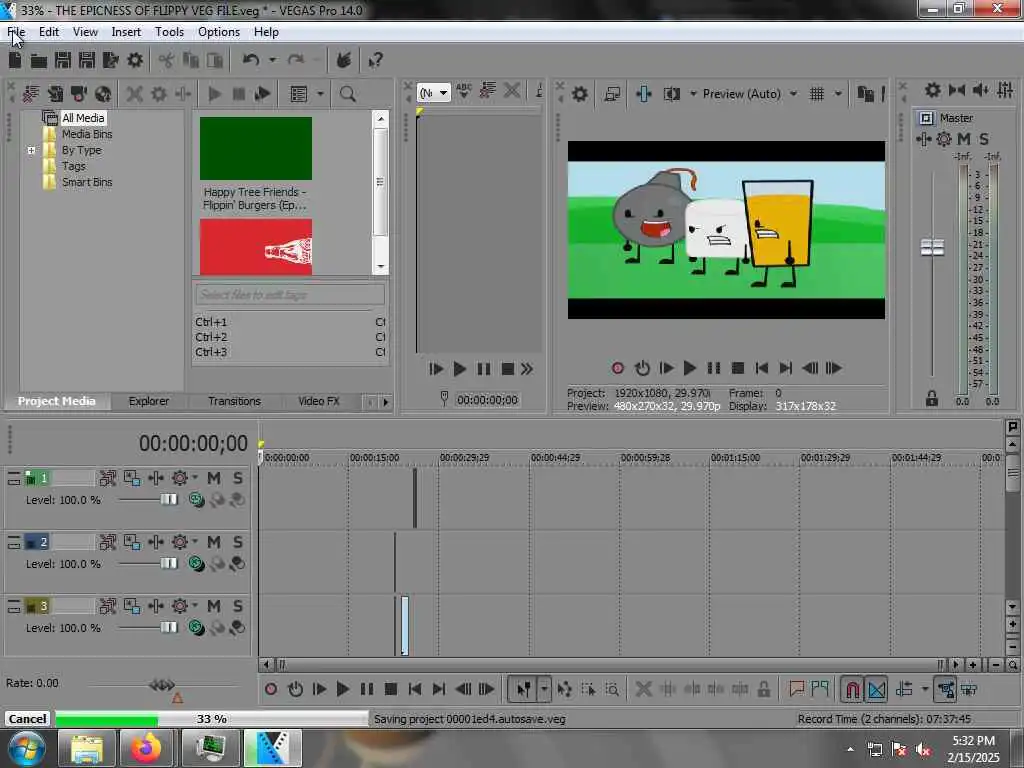Open project properties gear in main toolbar
Screen dimensions: 1024x768
click(135, 61)
